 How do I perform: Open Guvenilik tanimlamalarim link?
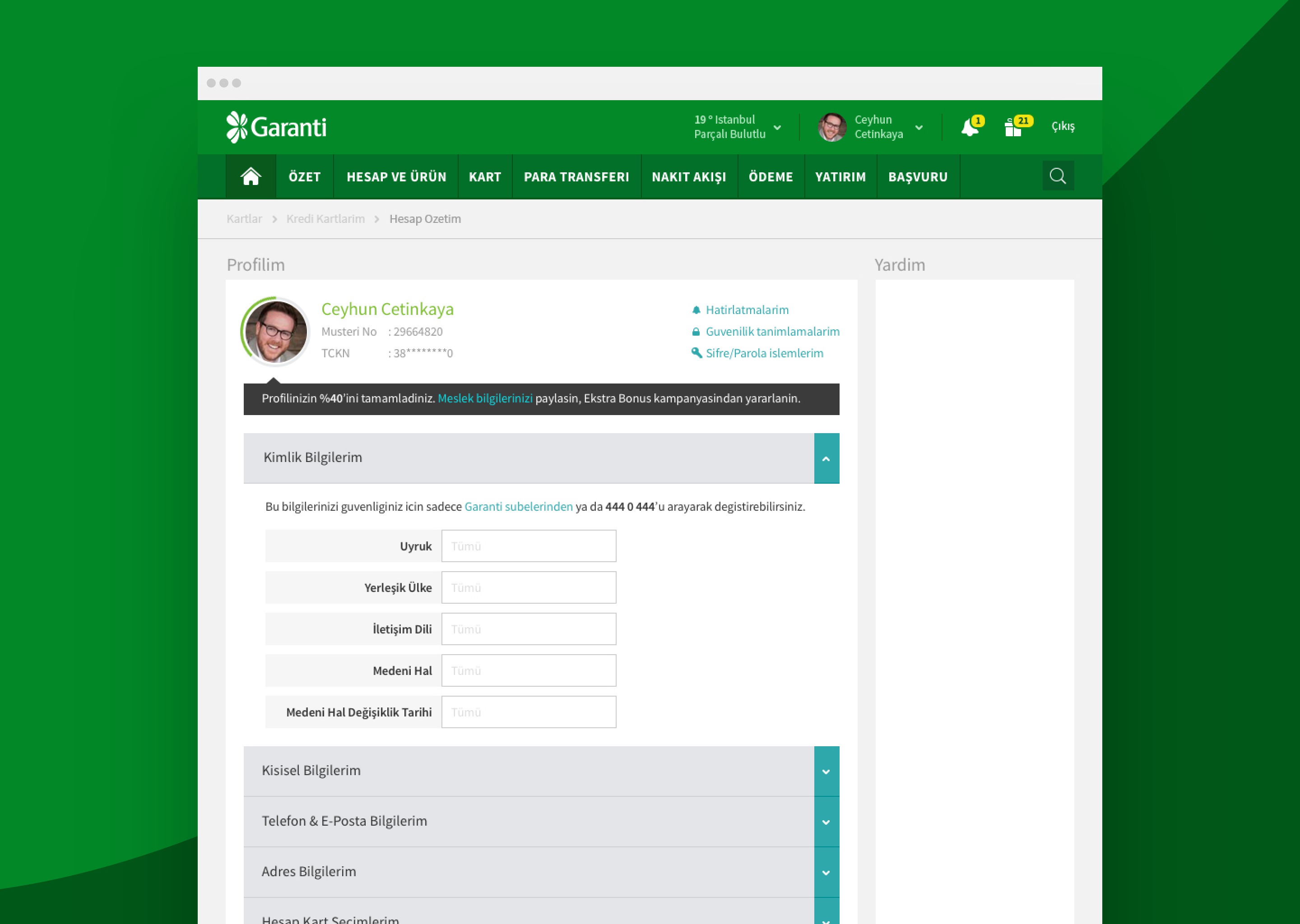(772, 332)
